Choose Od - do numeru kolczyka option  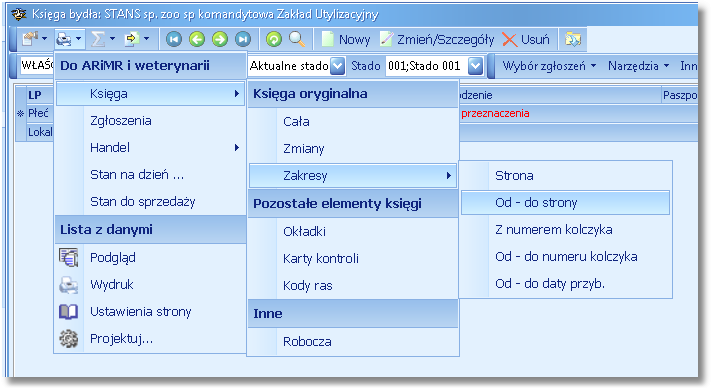[565, 257]
